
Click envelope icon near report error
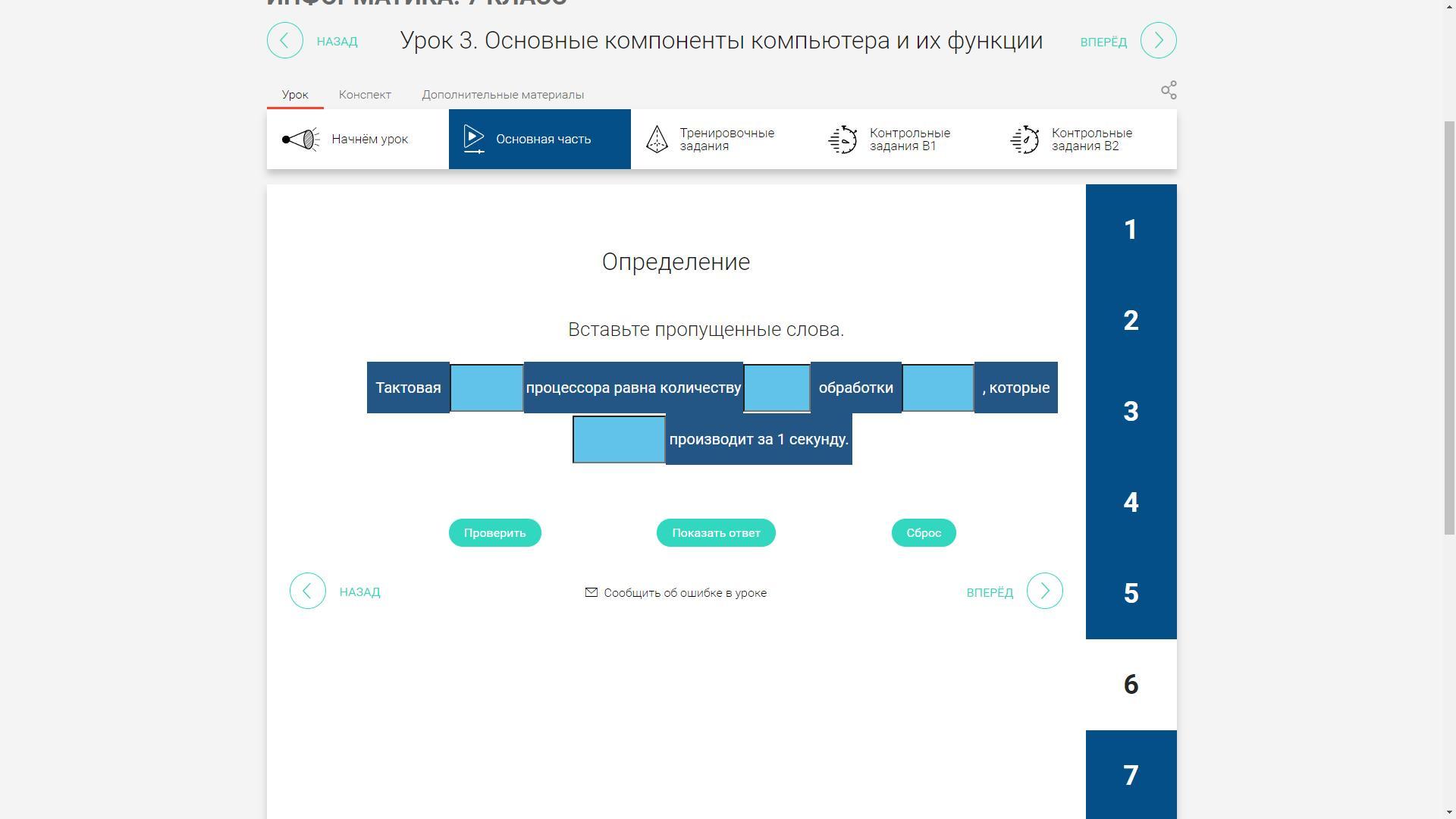tap(591, 592)
